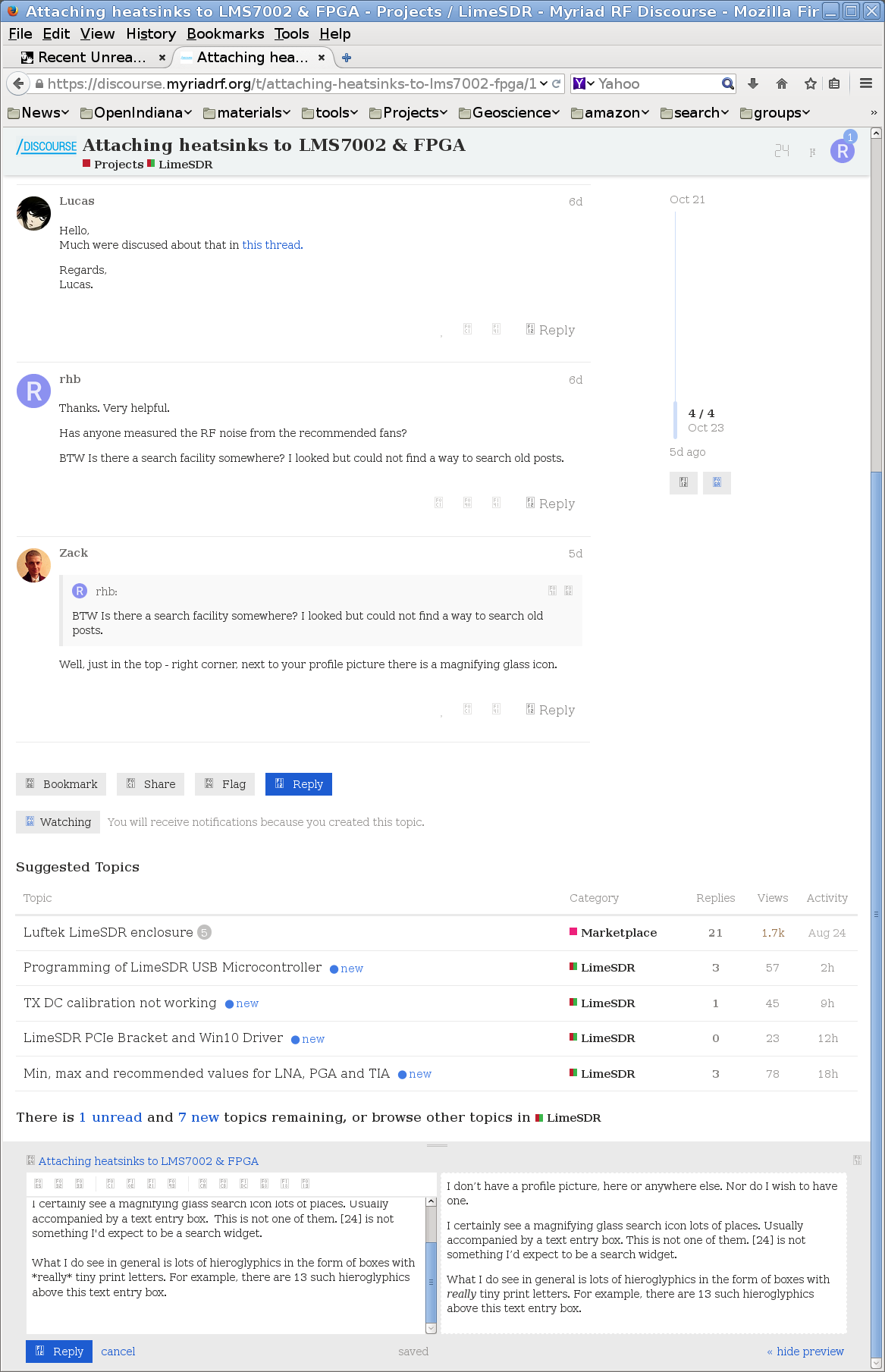Open the search bookmarks folder
Viewport: 885px width, 1372px height.
[x=695, y=113]
